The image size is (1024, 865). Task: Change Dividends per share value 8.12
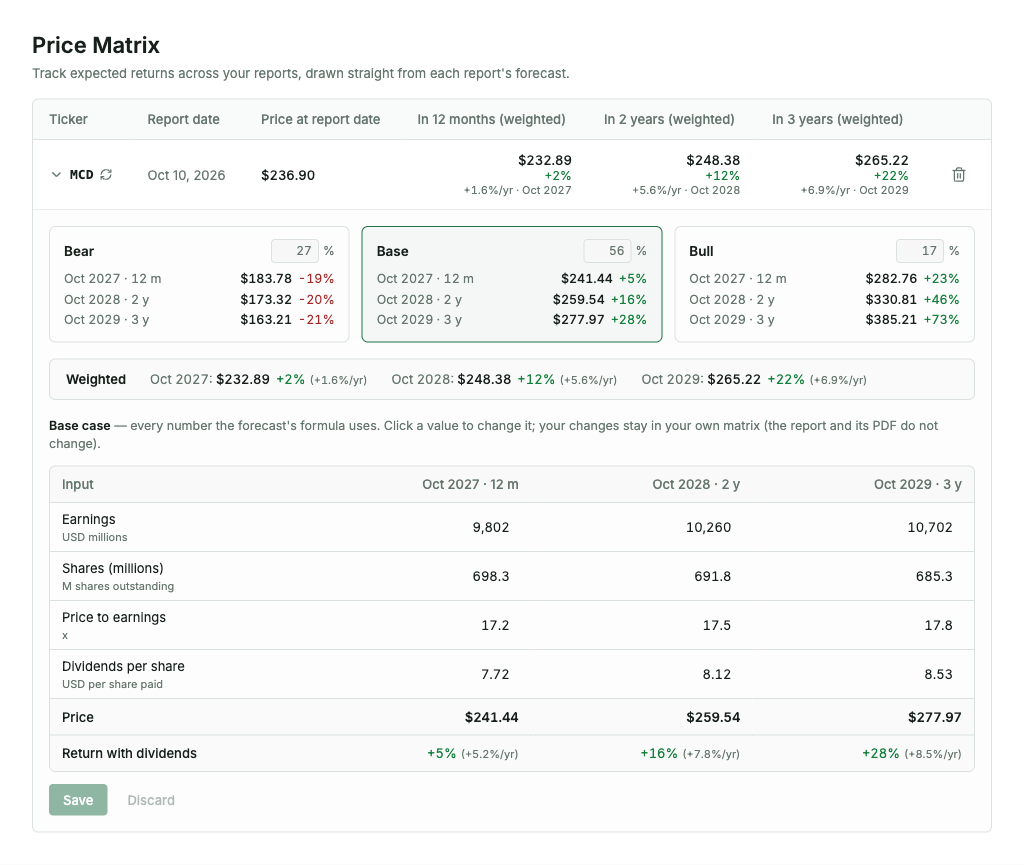pos(716,674)
